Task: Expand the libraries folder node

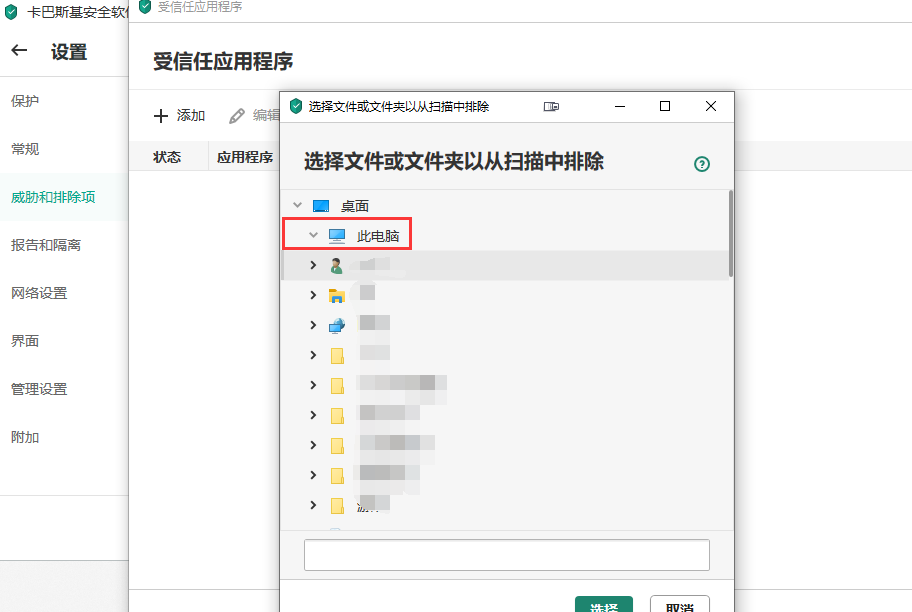Action: point(314,296)
